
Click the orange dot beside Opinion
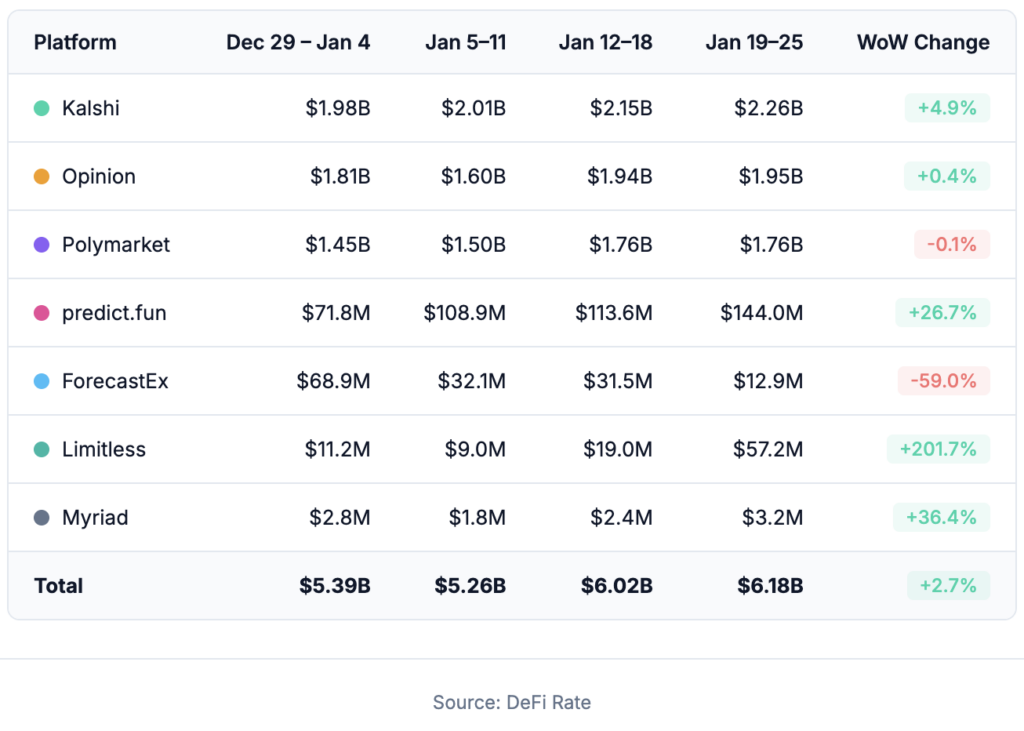coord(41,176)
